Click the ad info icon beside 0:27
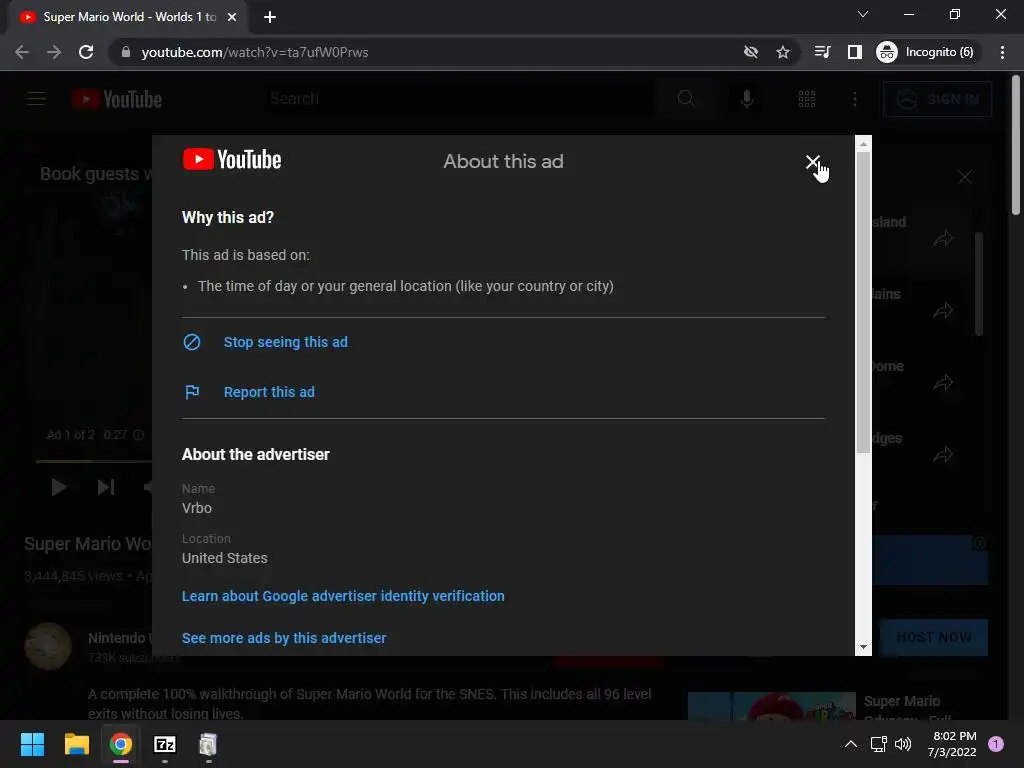1024x768 pixels. tap(138, 435)
